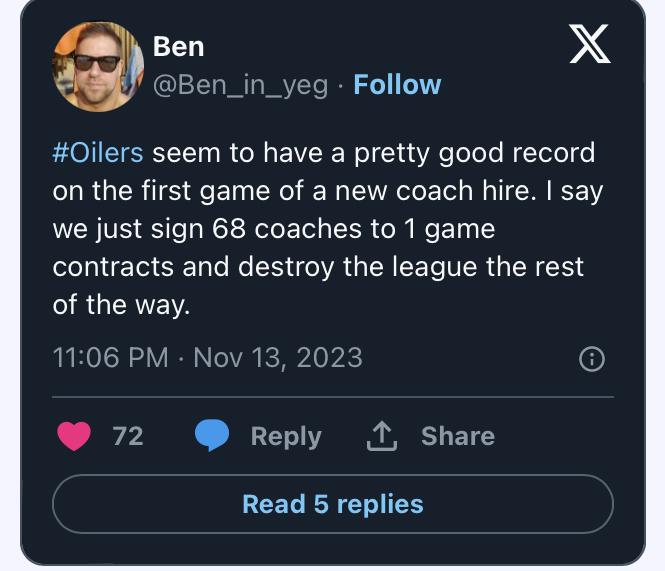This screenshot has width=665, height=571.
Task: Like the tweet with the heart icon
Action: [74, 436]
